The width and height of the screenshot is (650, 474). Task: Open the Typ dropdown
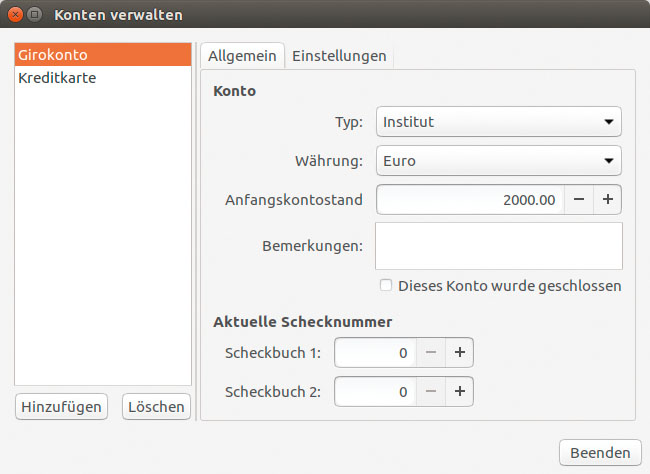point(498,122)
